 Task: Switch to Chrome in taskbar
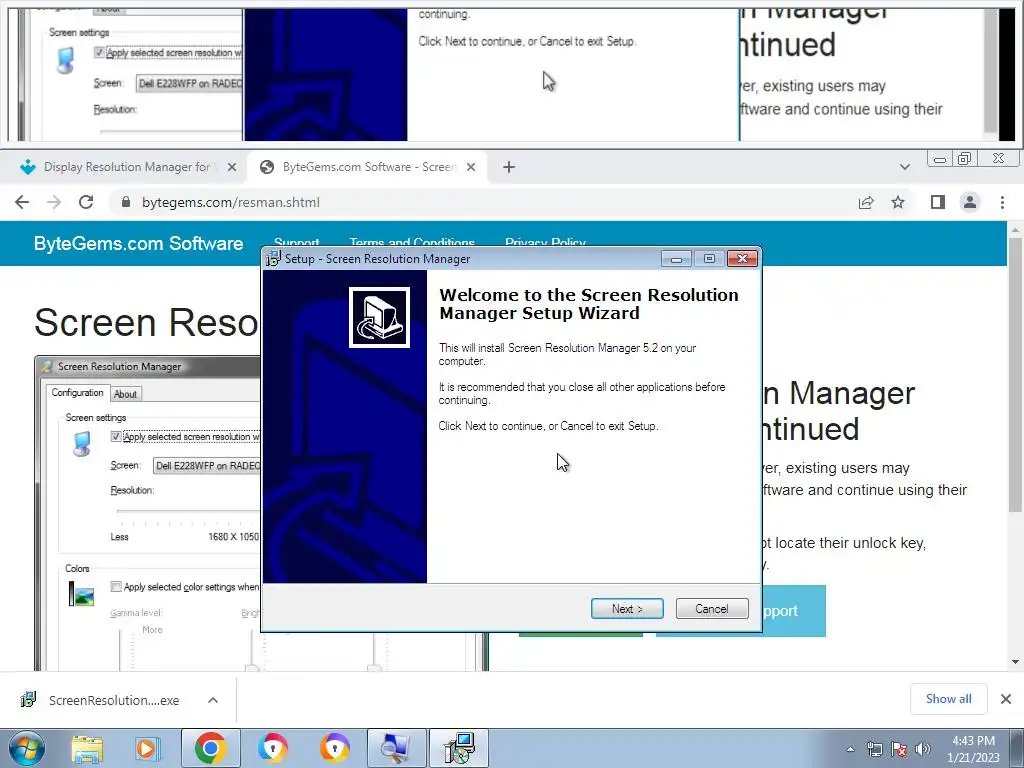click(x=210, y=748)
